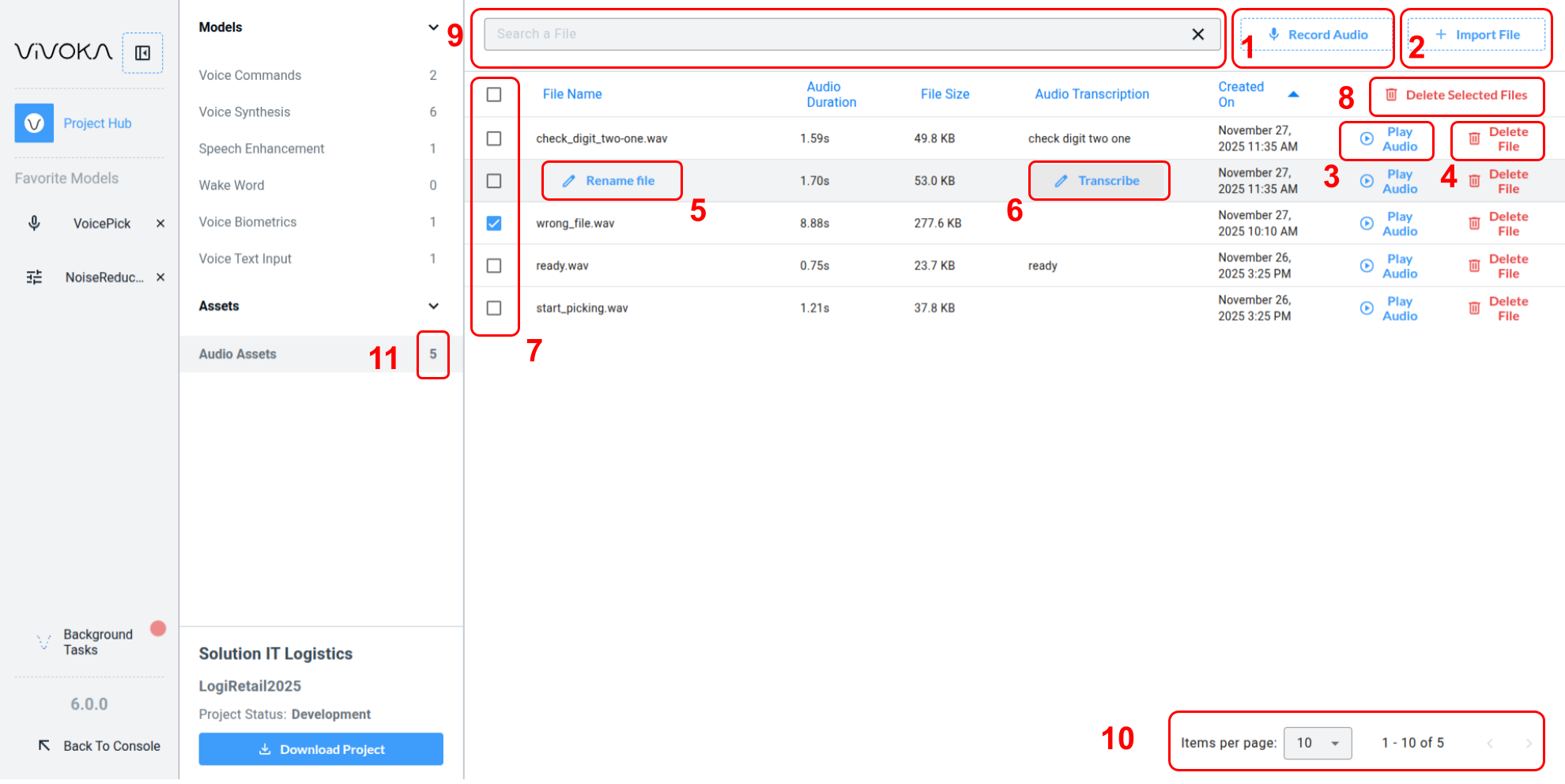Uncheck the wrong_file.wav checkbox
This screenshot has height=784, width=1565.
494,224
